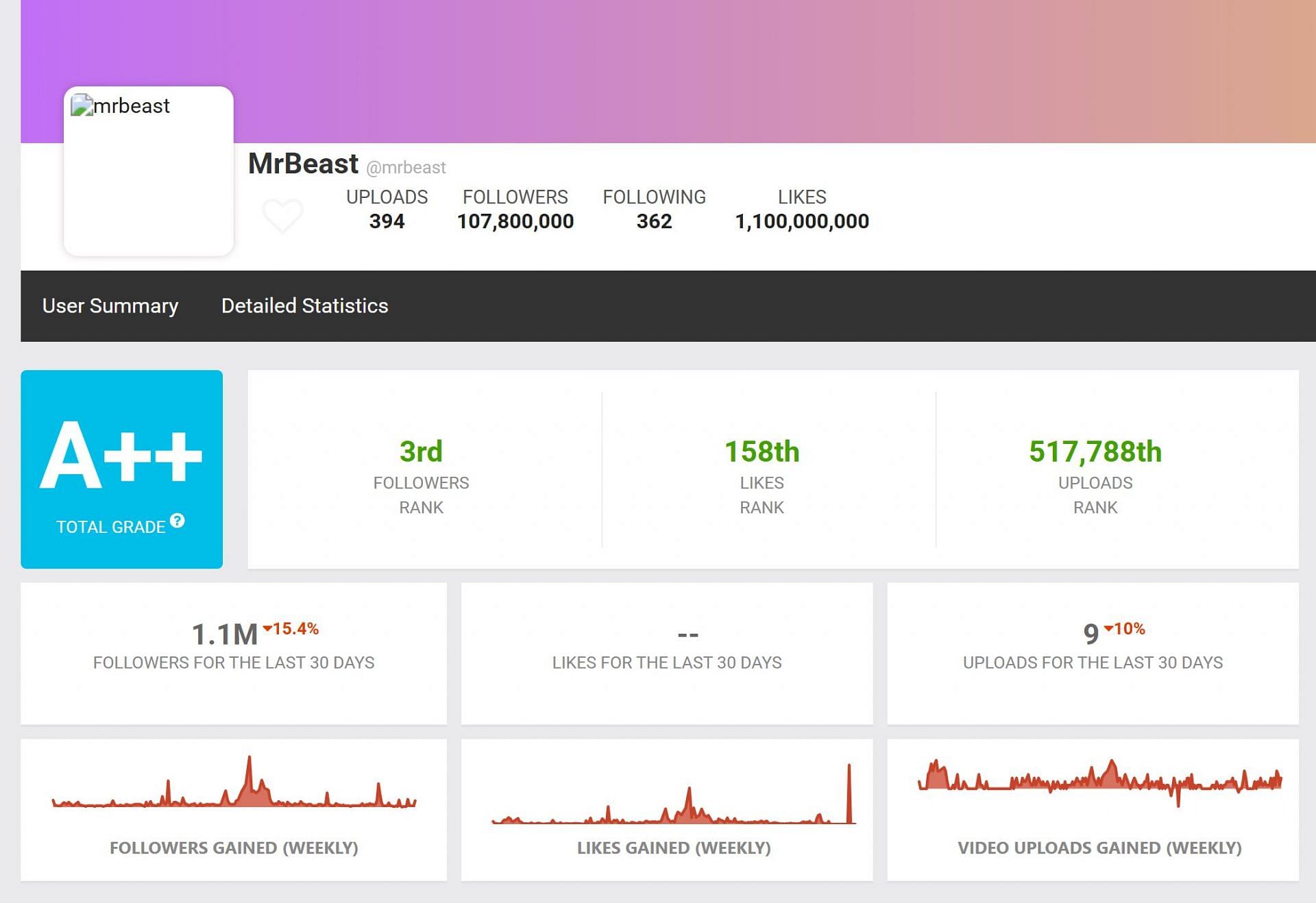The width and height of the screenshot is (1316, 903).
Task: Click the 158th likes rank value
Action: point(761,451)
